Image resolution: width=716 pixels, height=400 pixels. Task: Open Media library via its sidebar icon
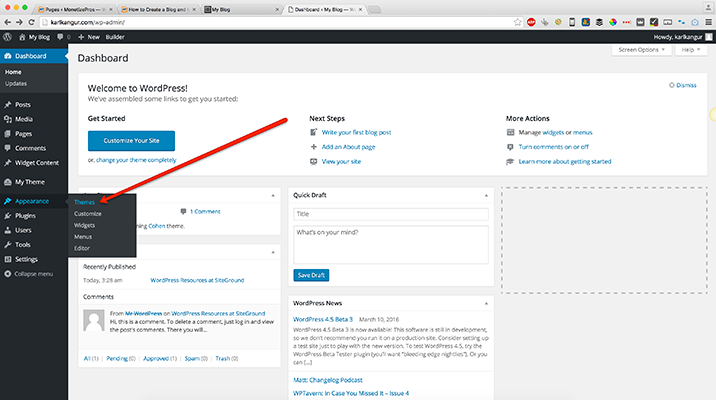click(x=8, y=119)
